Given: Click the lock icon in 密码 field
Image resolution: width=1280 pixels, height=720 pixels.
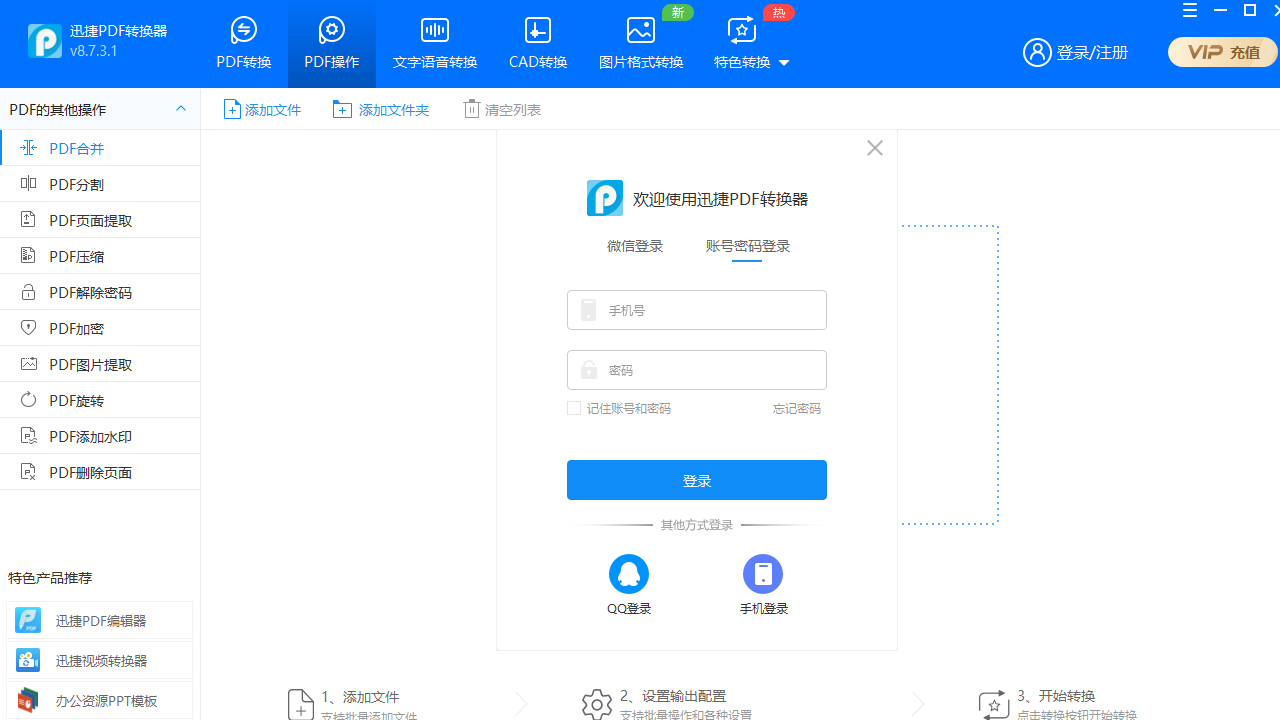Looking at the screenshot, I should tap(589, 370).
